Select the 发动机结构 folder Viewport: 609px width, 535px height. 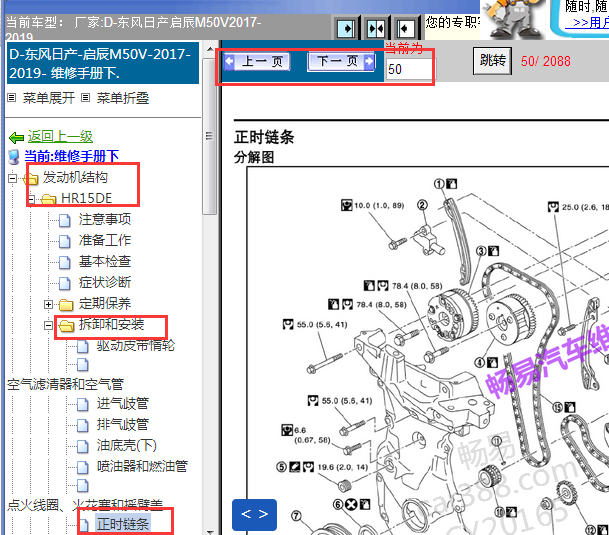pyautogui.click(x=75, y=178)
